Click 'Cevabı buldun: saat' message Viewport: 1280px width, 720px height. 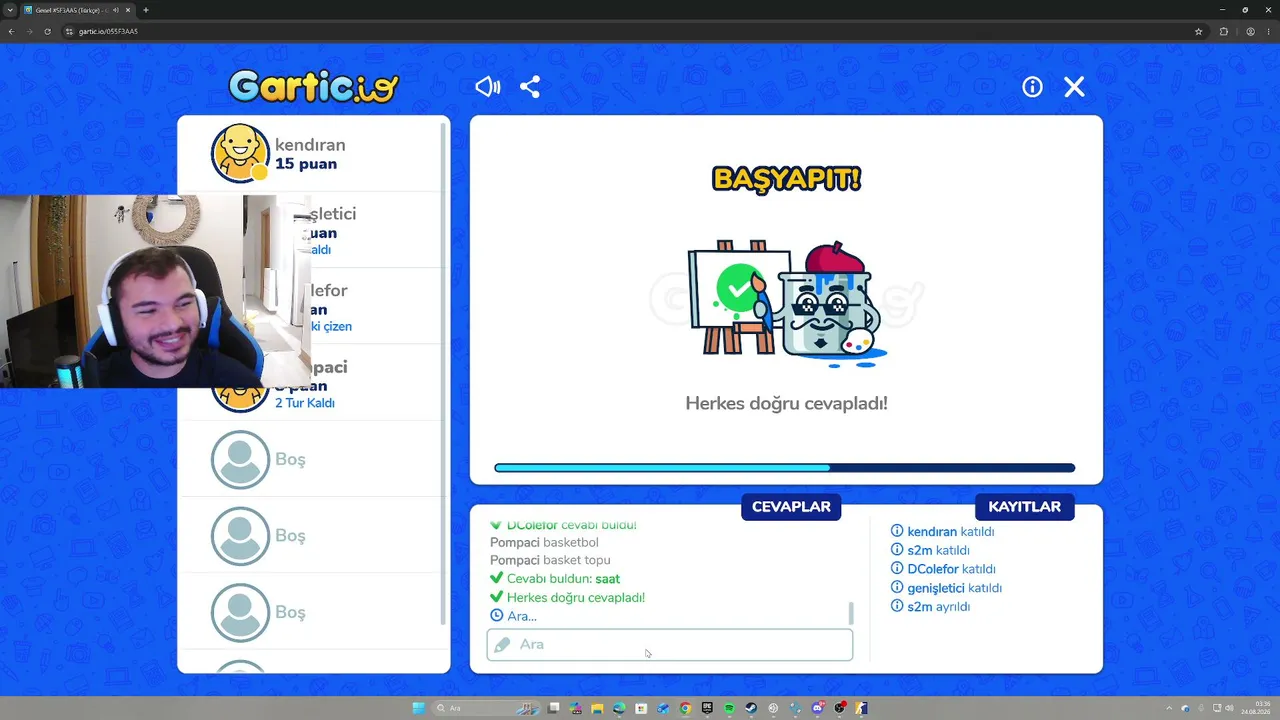click(555, 579)
